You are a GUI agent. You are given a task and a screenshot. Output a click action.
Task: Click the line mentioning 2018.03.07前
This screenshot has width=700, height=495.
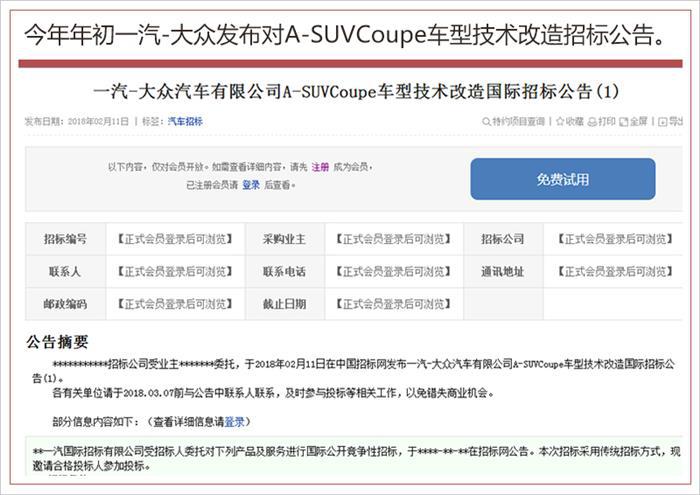pyautogui.click(x=273, y=393)
